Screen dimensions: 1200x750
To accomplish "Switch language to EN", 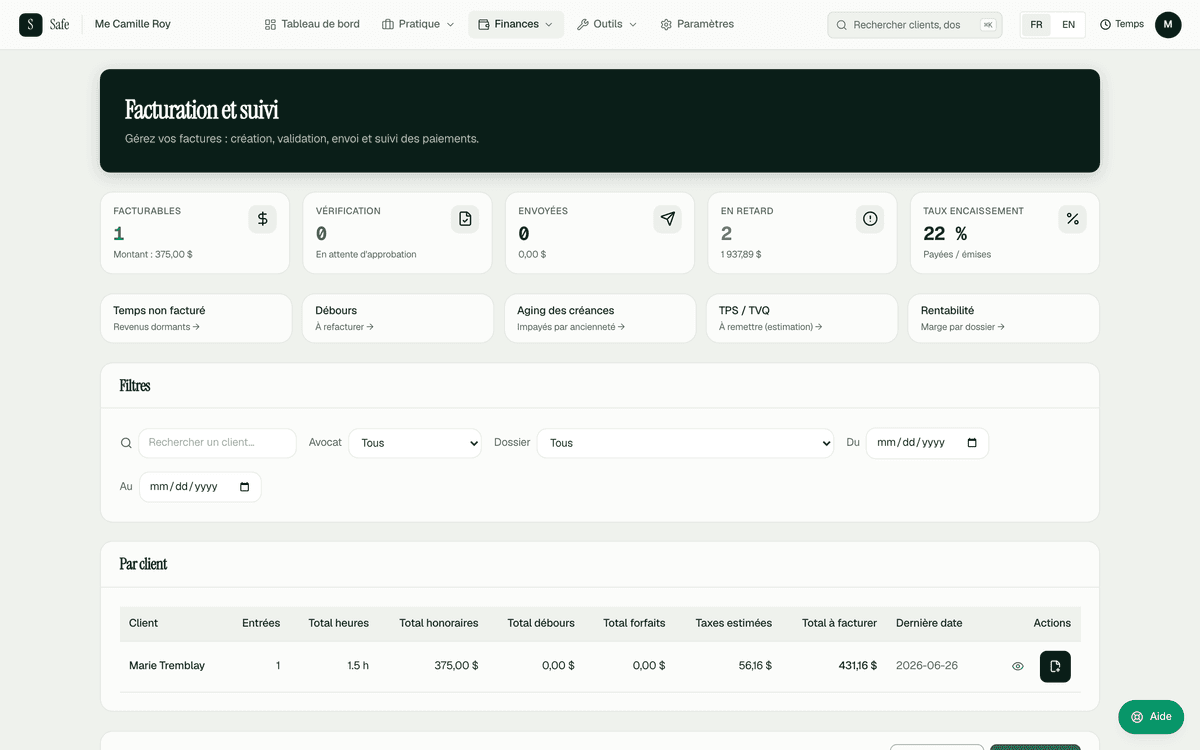I will point(1068,24).
